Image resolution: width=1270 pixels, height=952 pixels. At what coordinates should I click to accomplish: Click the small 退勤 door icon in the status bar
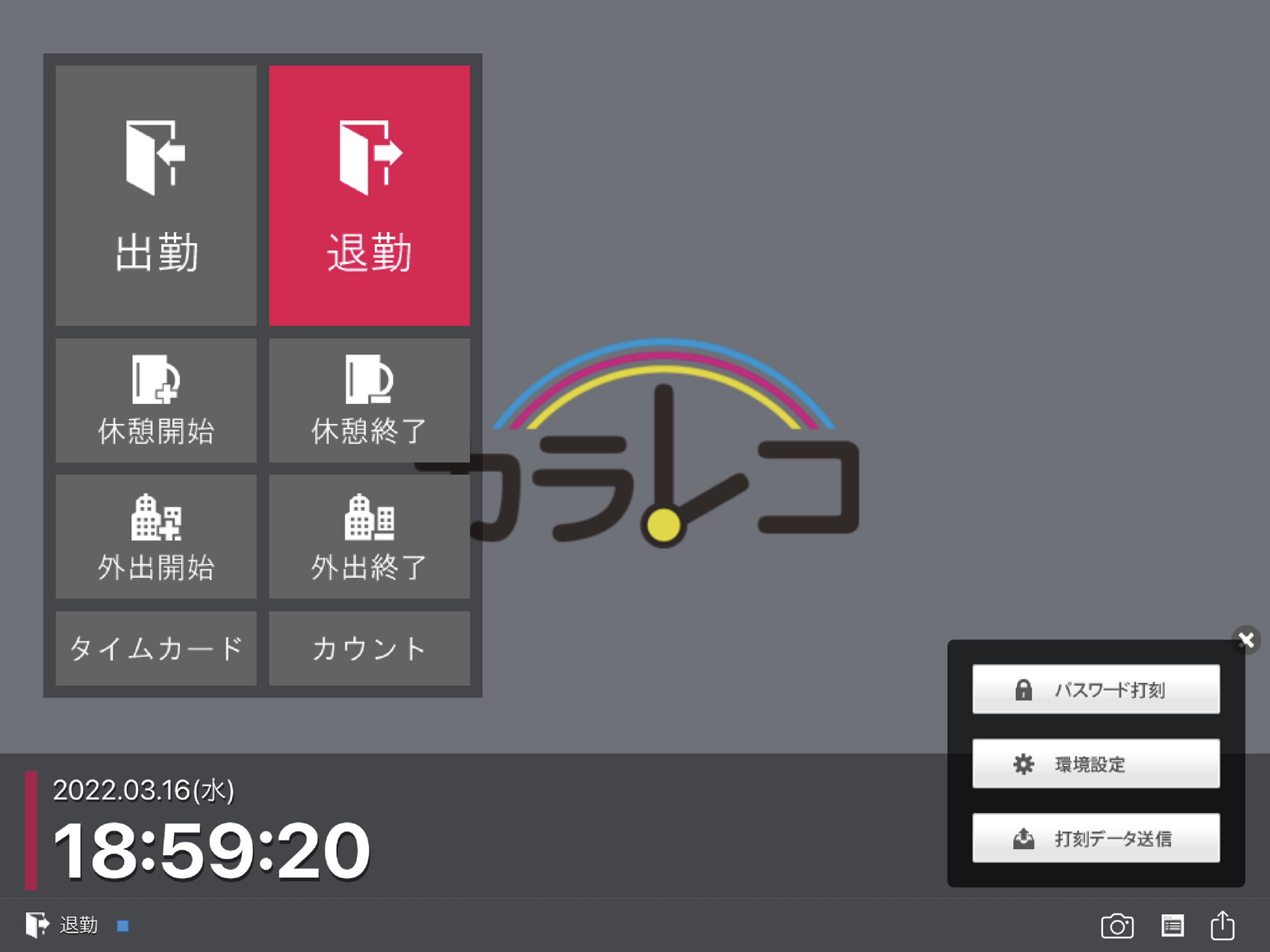[37, 925]
